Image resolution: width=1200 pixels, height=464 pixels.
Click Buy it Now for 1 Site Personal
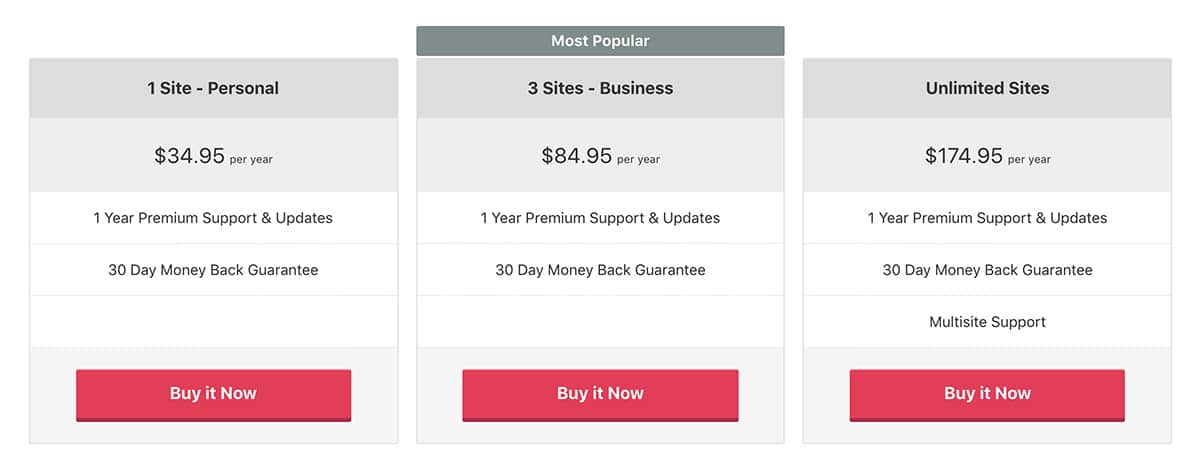point(213,395)
